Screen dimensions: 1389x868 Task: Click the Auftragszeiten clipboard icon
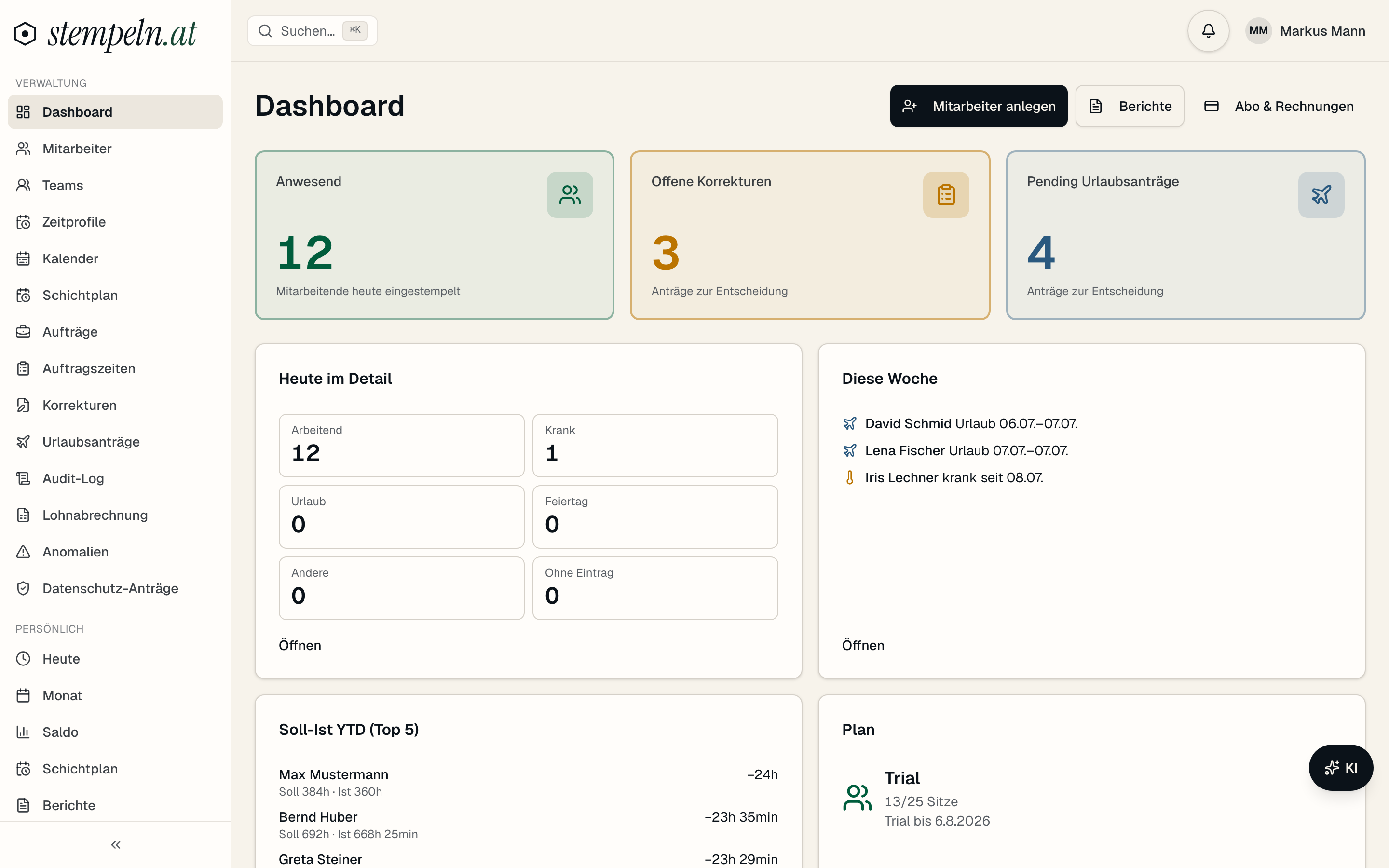[23, 368]
